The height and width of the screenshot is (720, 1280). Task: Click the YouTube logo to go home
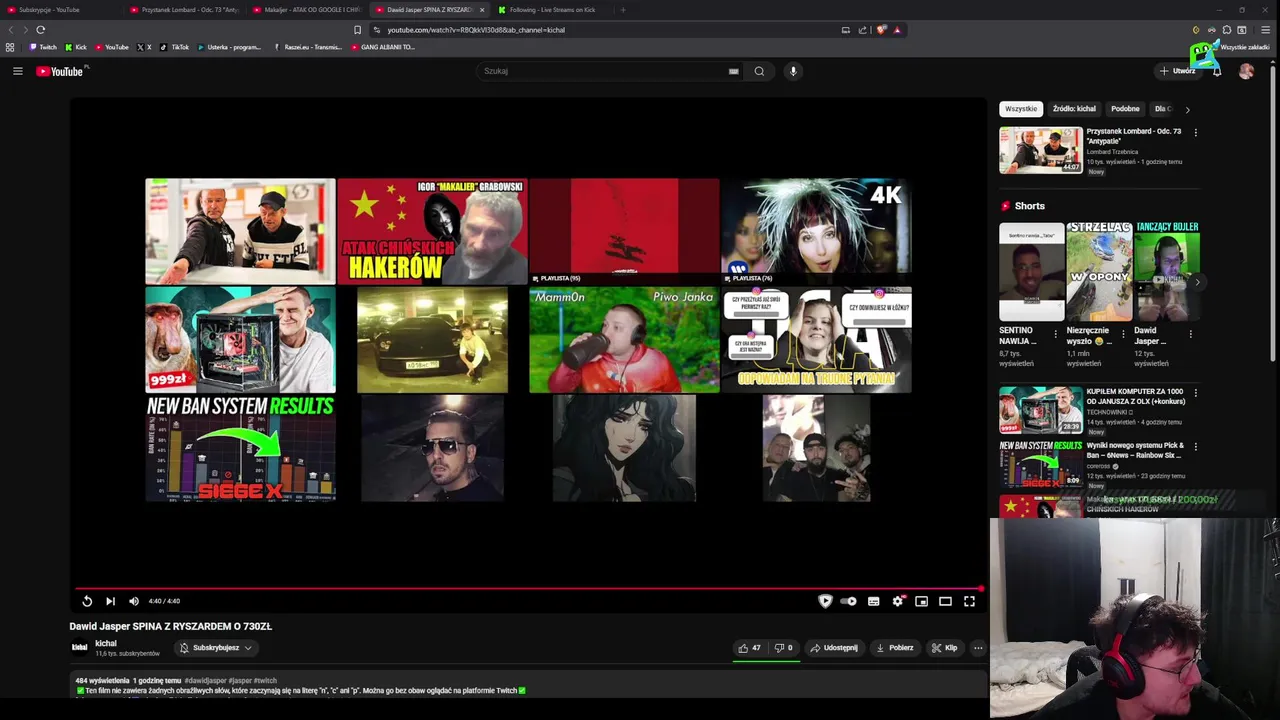click(x=60, y=71)
